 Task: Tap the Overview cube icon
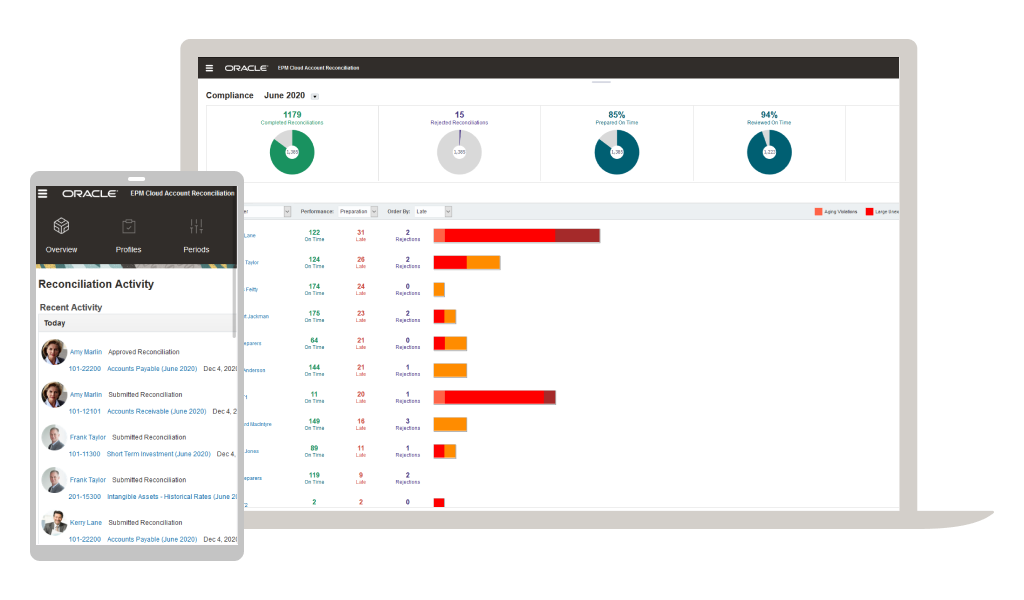(x=61, y=227)
